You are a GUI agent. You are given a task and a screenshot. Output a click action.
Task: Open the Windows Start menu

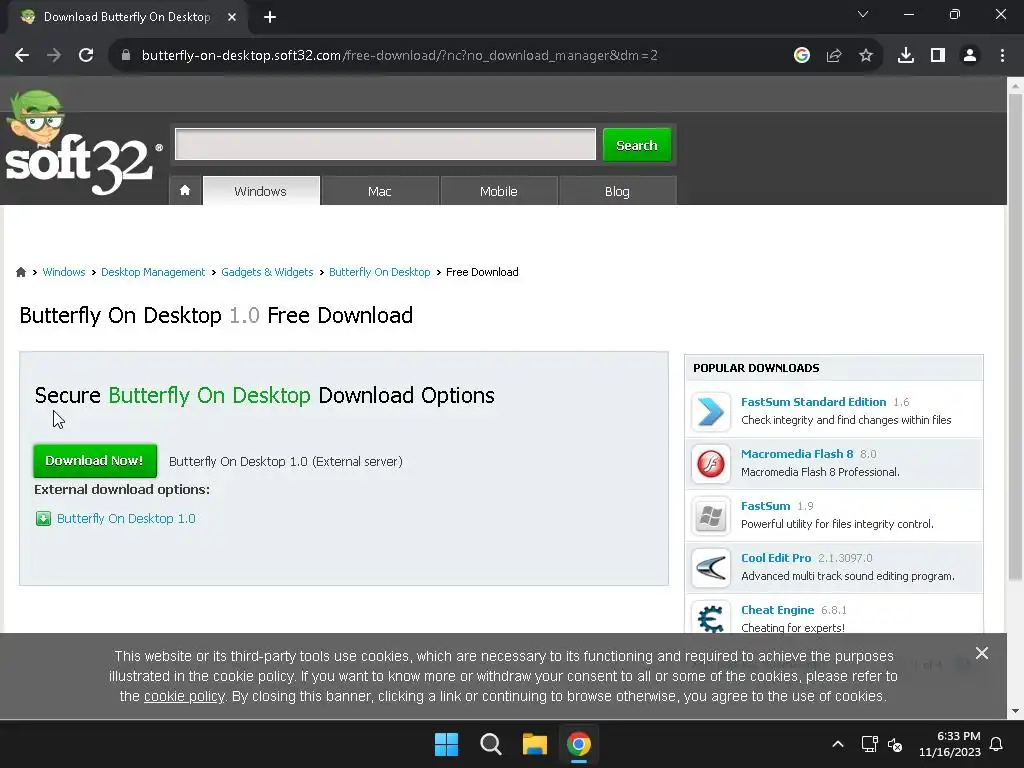[x=447, y=744]
